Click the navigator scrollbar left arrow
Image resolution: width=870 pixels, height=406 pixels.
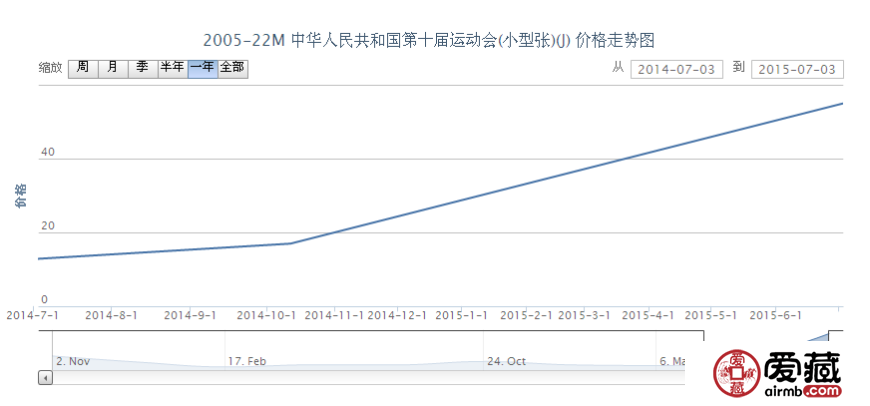pos(45,378)
